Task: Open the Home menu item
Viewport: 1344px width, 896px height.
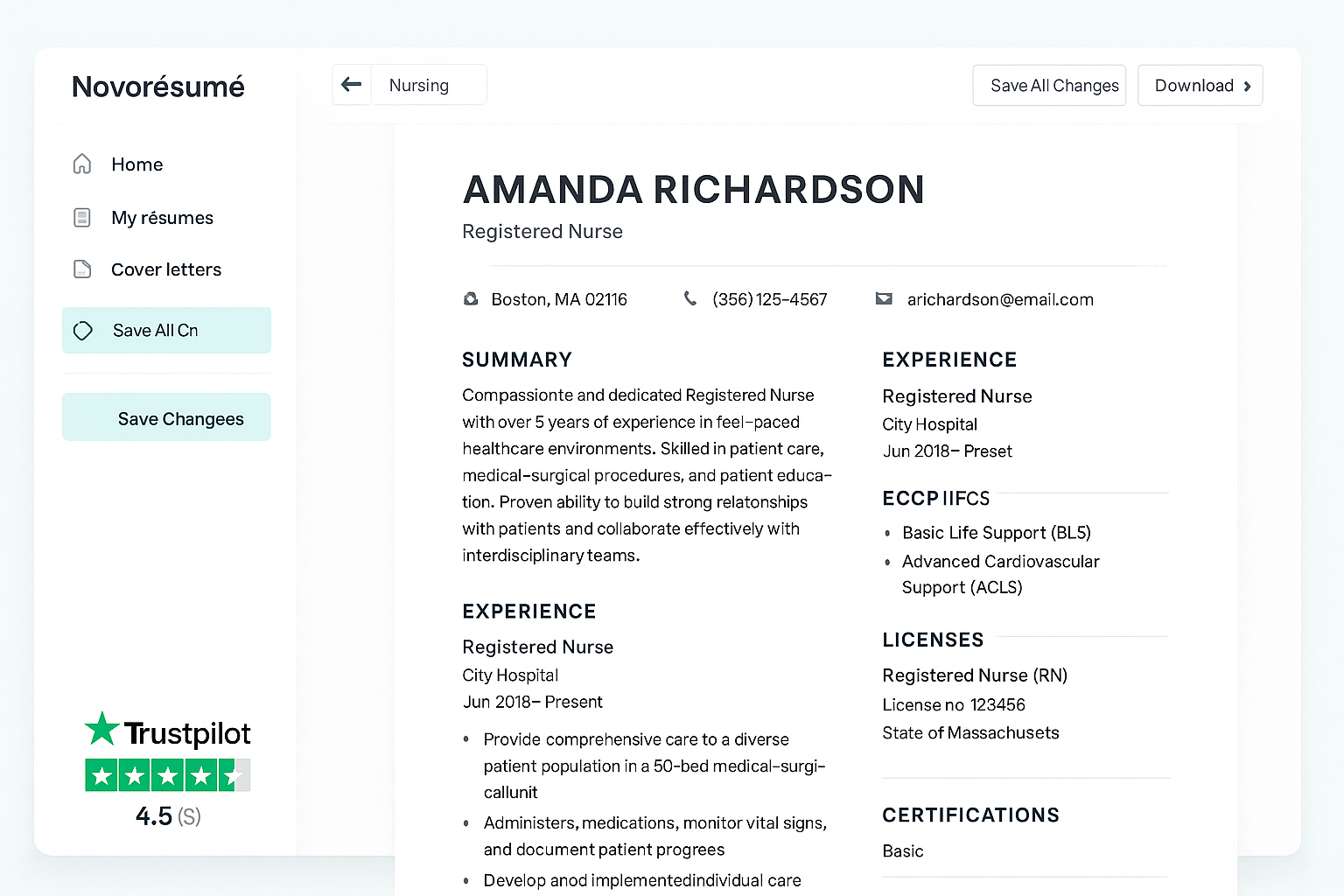Action: point(137,164)
